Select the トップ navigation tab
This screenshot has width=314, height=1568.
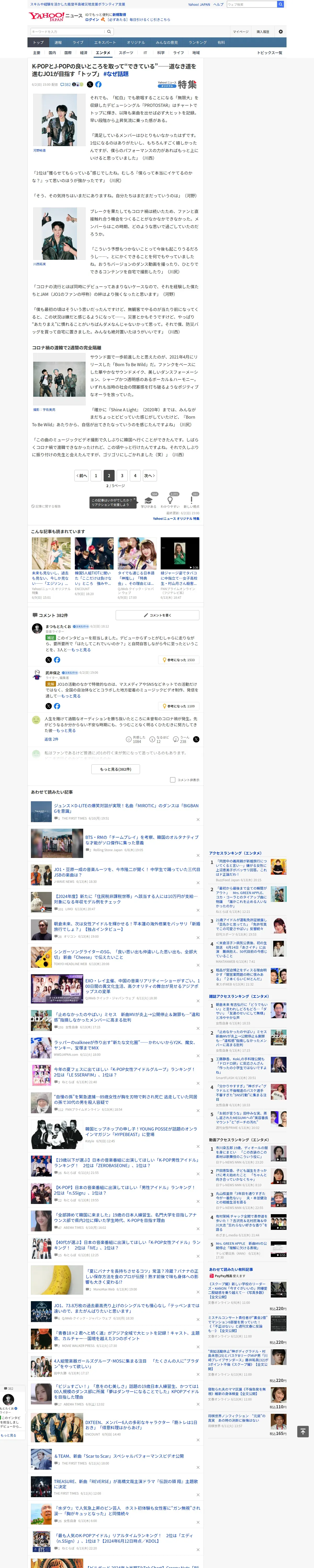tap(38, 43)
